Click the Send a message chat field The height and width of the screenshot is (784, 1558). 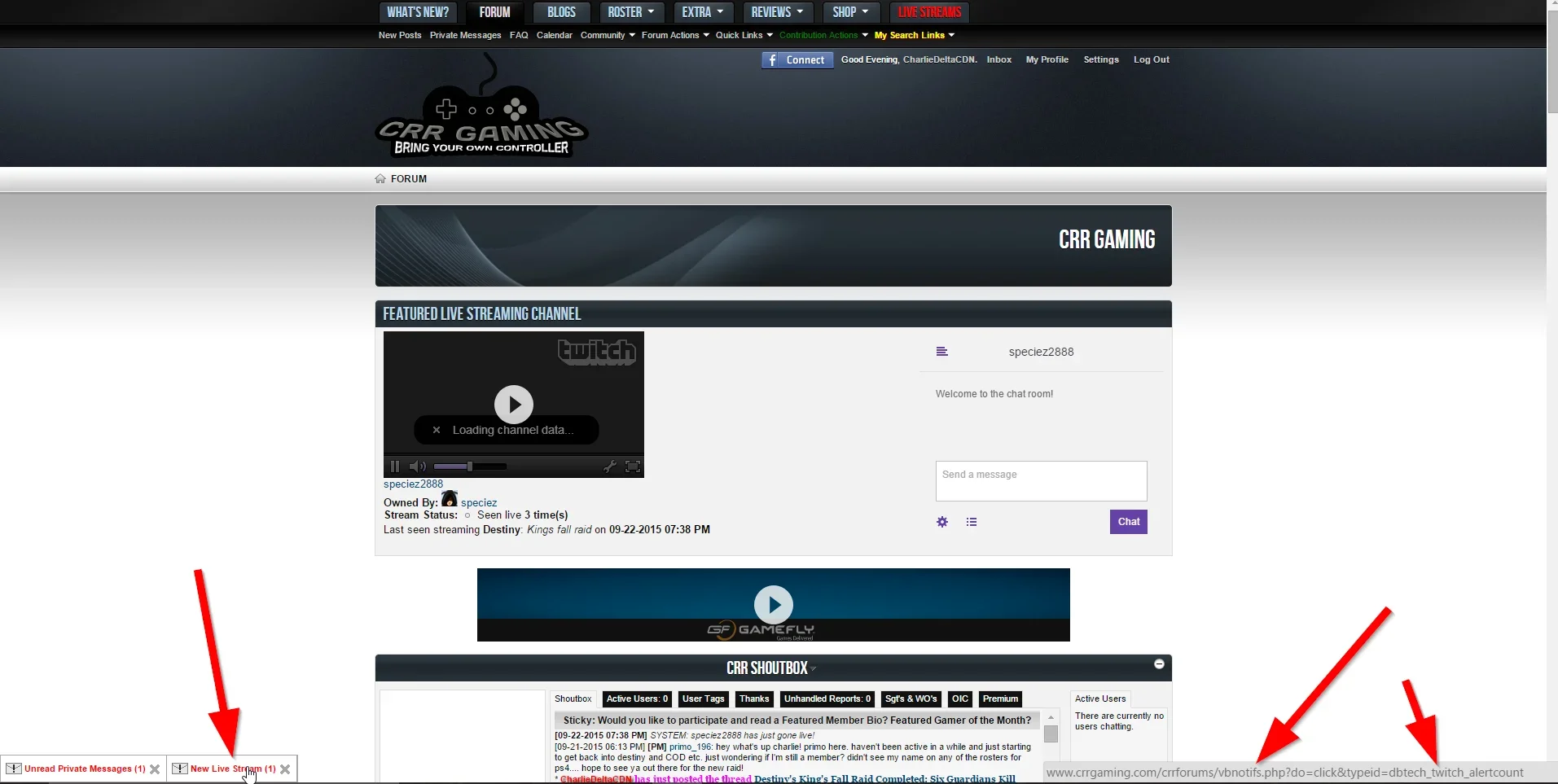coord(1042,481)
